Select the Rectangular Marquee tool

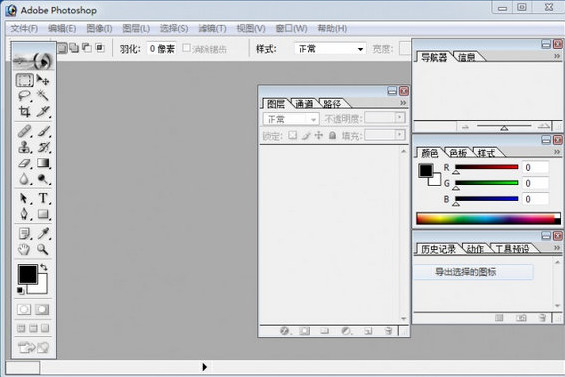pyautogui.click(x=25, y=80)
